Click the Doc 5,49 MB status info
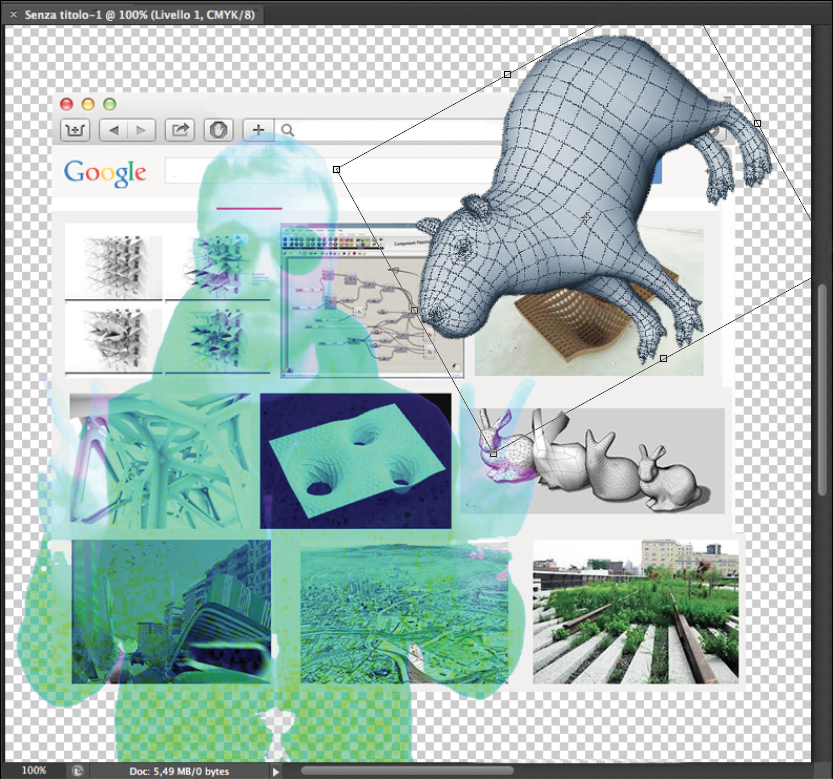 (x=180, y=771)
